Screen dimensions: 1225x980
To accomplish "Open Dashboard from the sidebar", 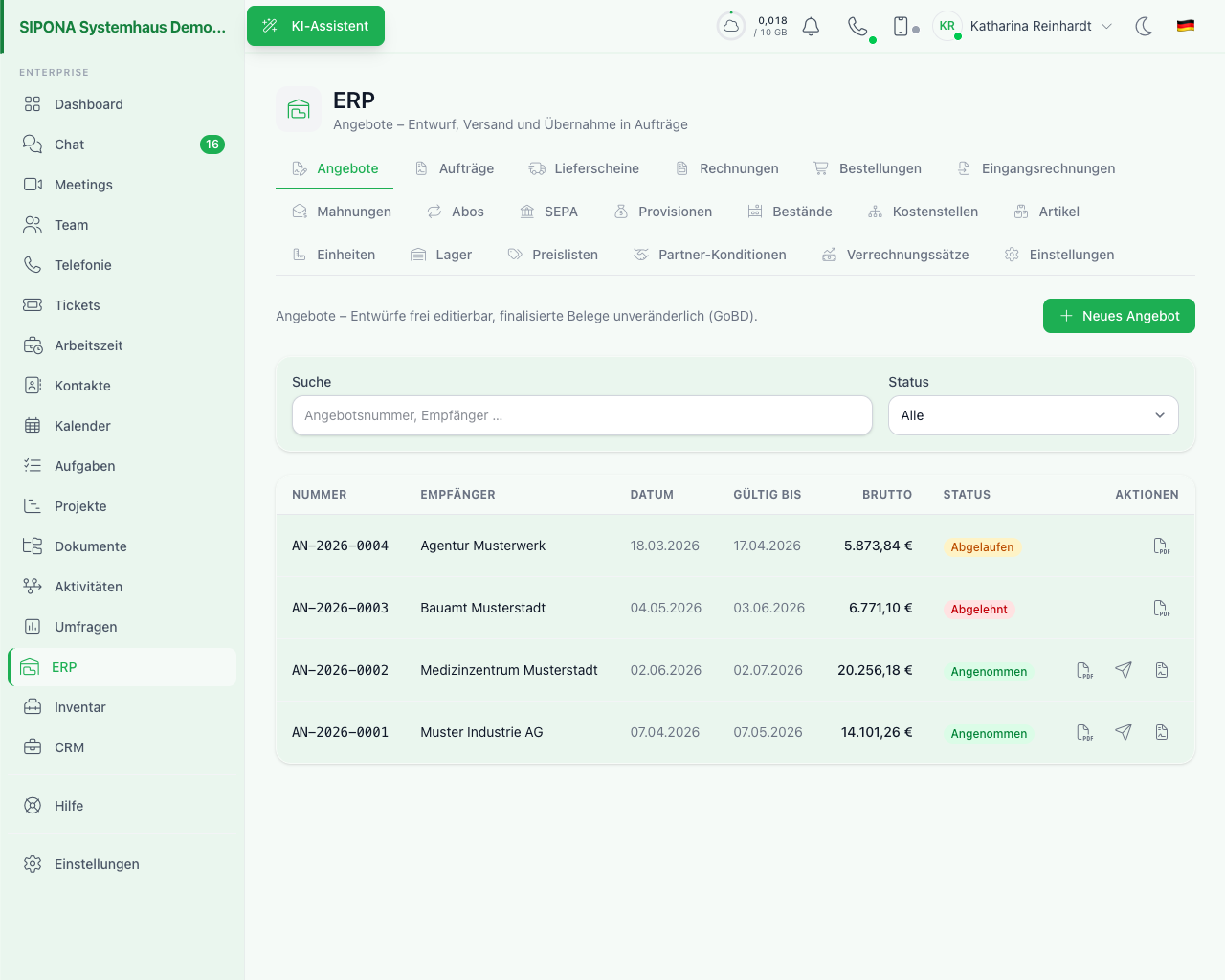I will click(122, 104).
